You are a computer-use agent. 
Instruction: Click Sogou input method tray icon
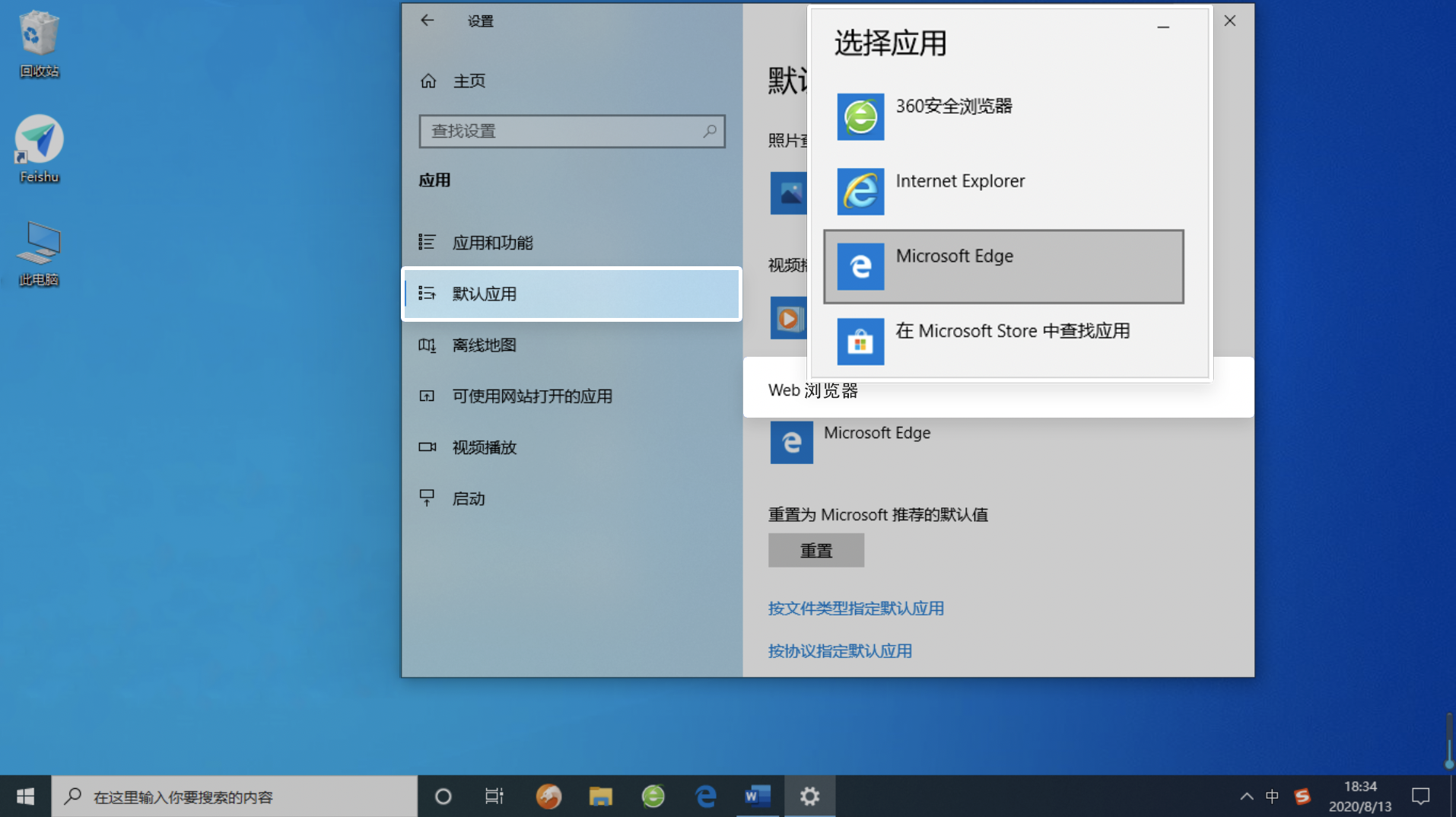pyautogui.click(x=1302, y=796)
